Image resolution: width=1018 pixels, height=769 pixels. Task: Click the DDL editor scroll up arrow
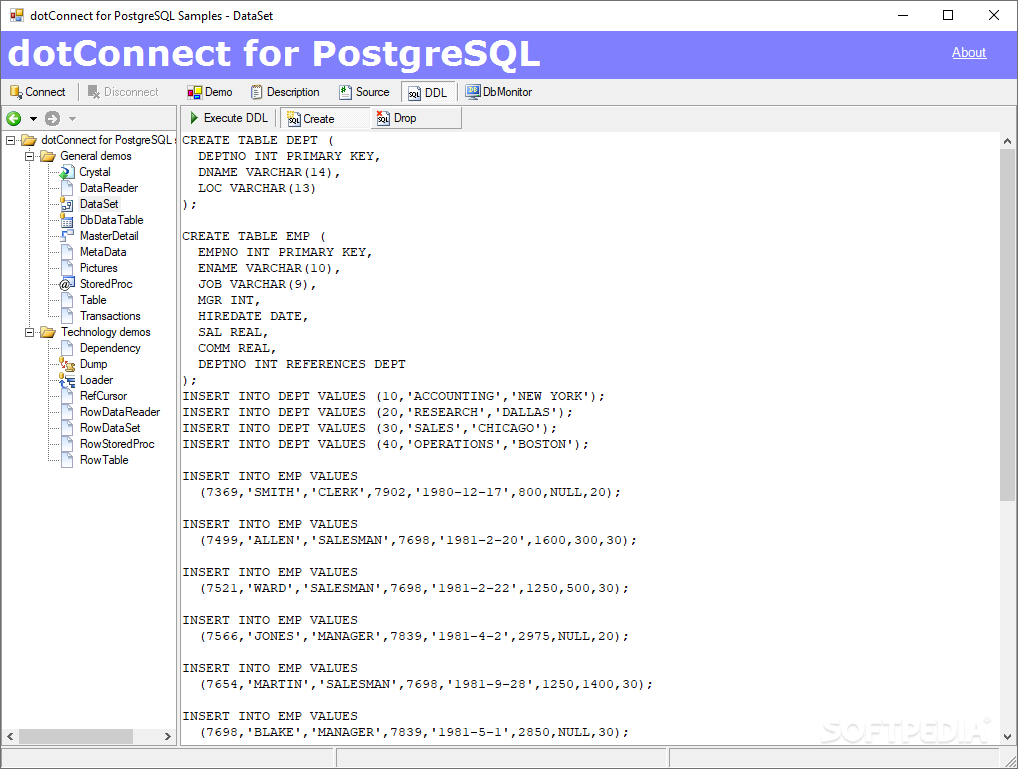point(1007,140)
